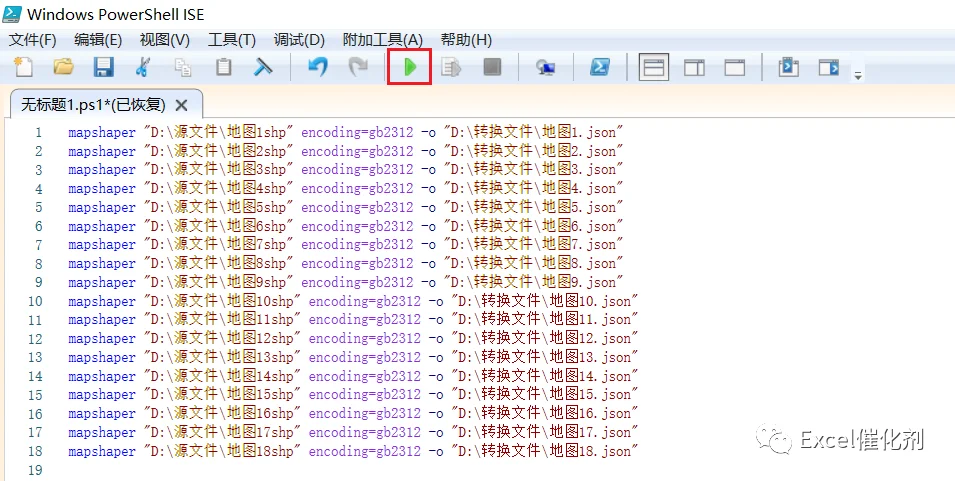Click encoding=gb2312 on line 9
955x481 pixels.
(358, 282)
